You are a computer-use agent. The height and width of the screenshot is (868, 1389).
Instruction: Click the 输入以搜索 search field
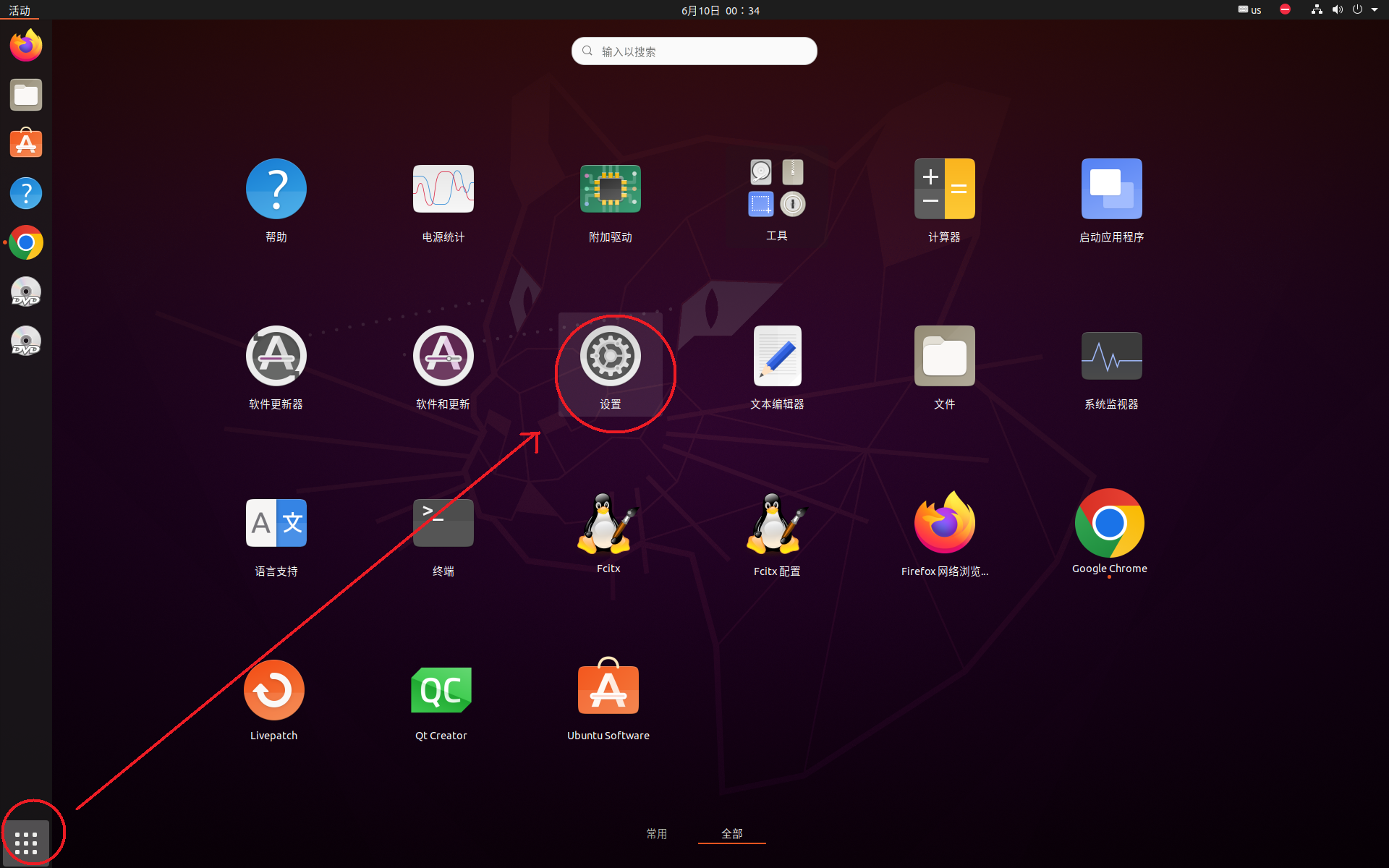(694, 51)
